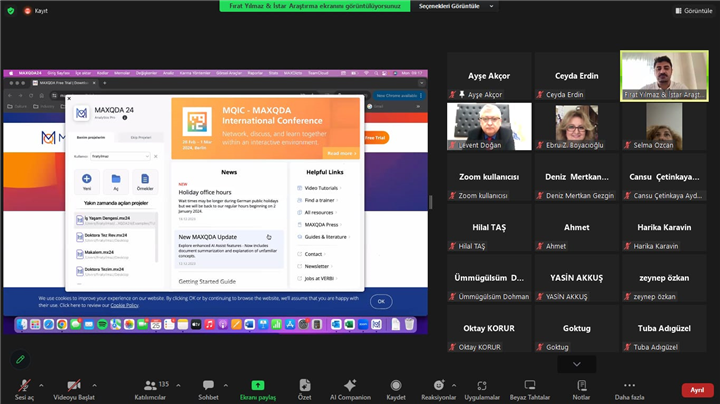
Task: Open Uygulamalar apps panel
Action: coord(482,389)
